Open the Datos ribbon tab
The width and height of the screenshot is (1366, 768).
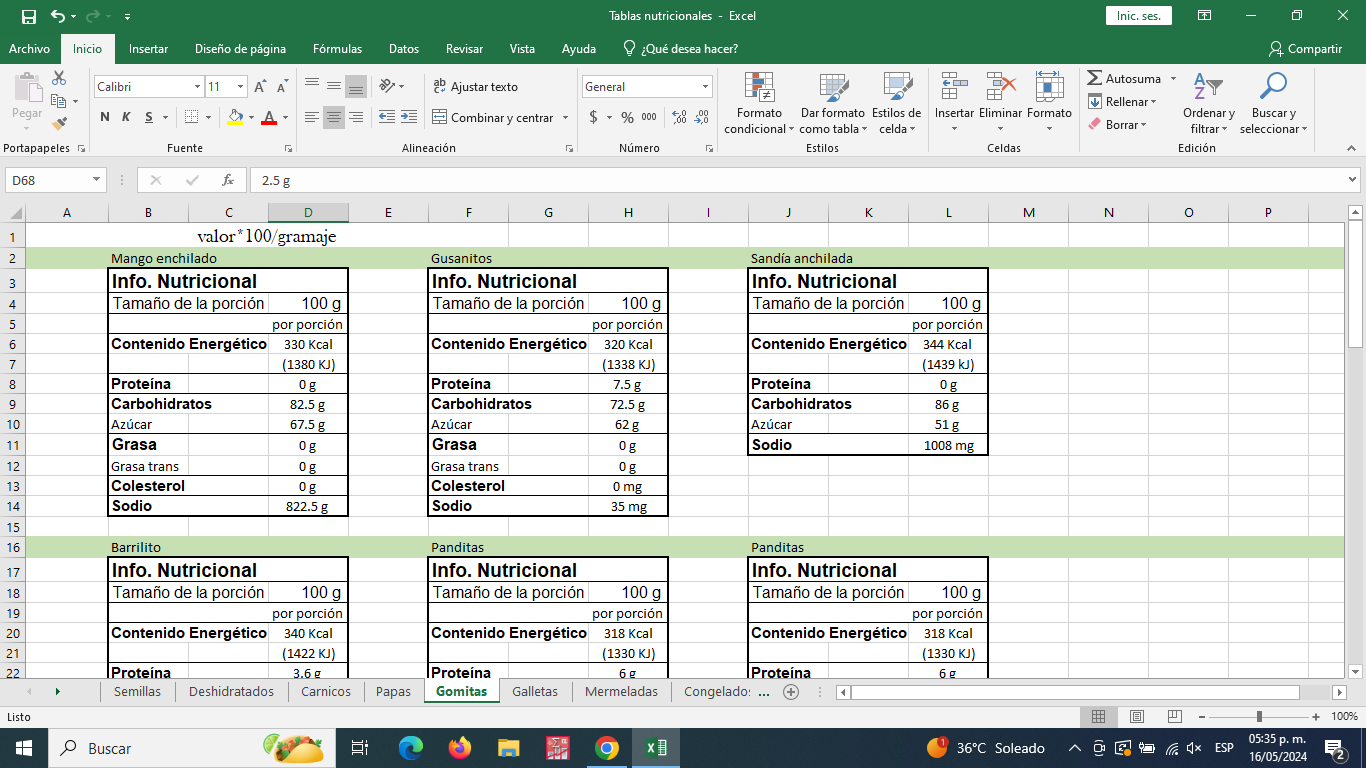coord(404,48)
